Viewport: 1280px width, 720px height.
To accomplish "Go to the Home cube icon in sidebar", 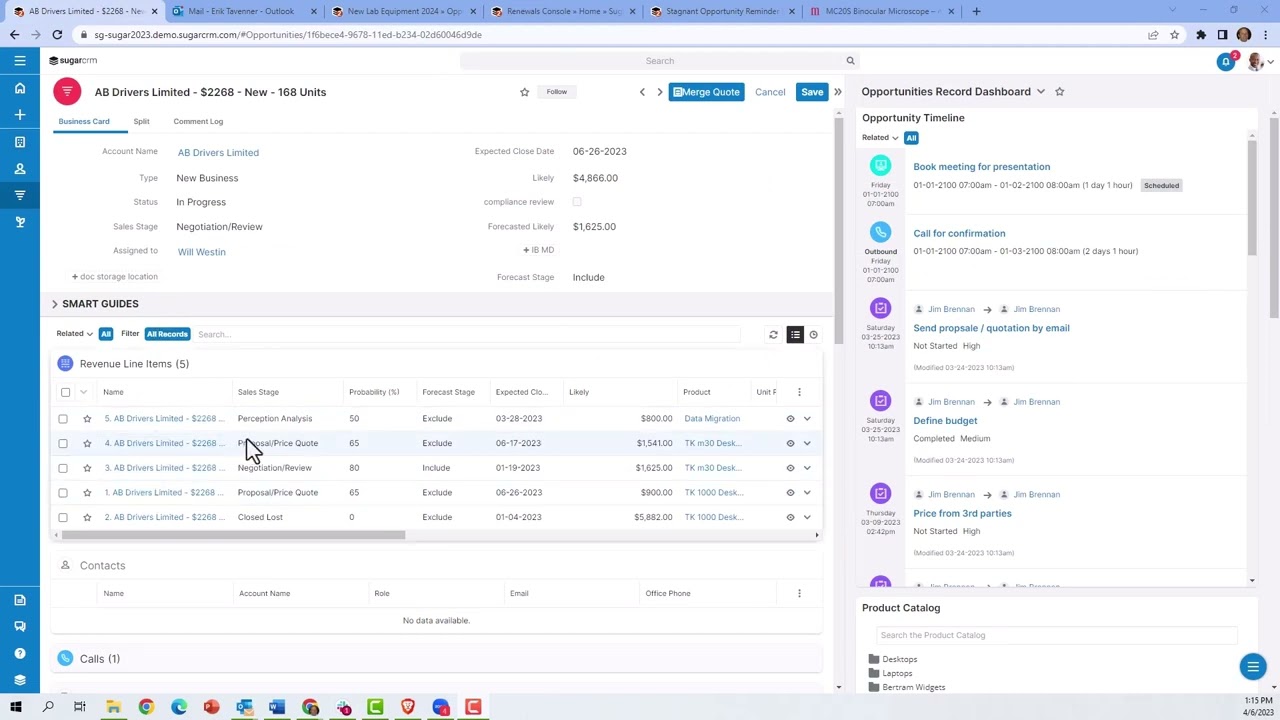I will coord(20,88).
